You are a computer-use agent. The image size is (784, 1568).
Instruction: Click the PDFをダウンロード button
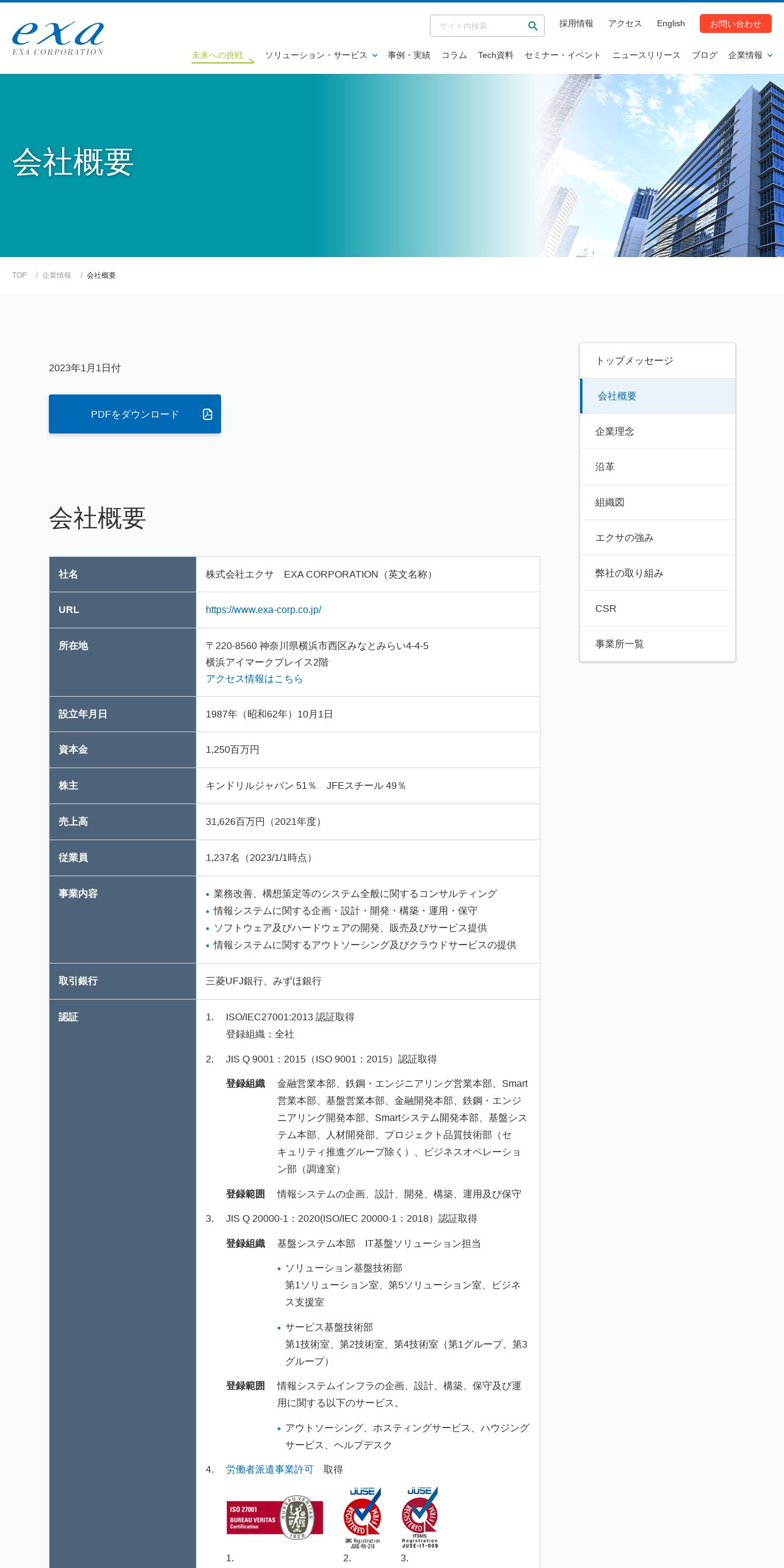tap(135, 414)
